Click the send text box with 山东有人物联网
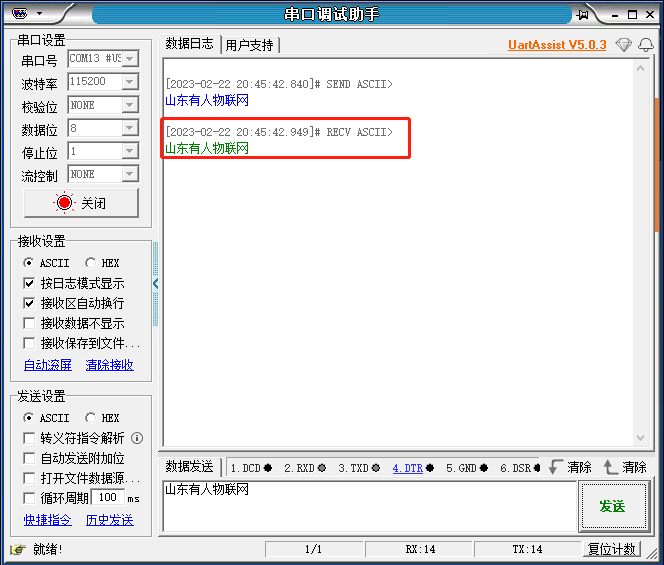The width and height of the screenshot is (664, 565). coord(370,506)
